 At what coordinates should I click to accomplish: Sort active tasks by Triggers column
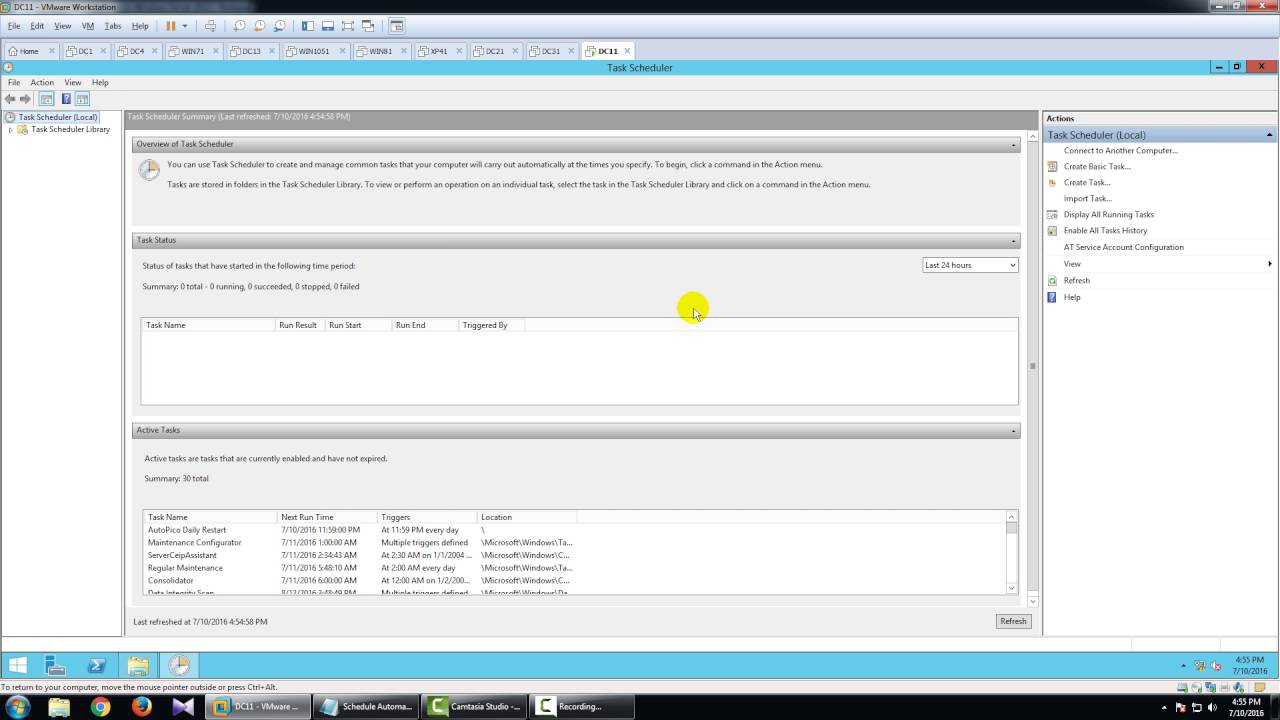[426, 517]
